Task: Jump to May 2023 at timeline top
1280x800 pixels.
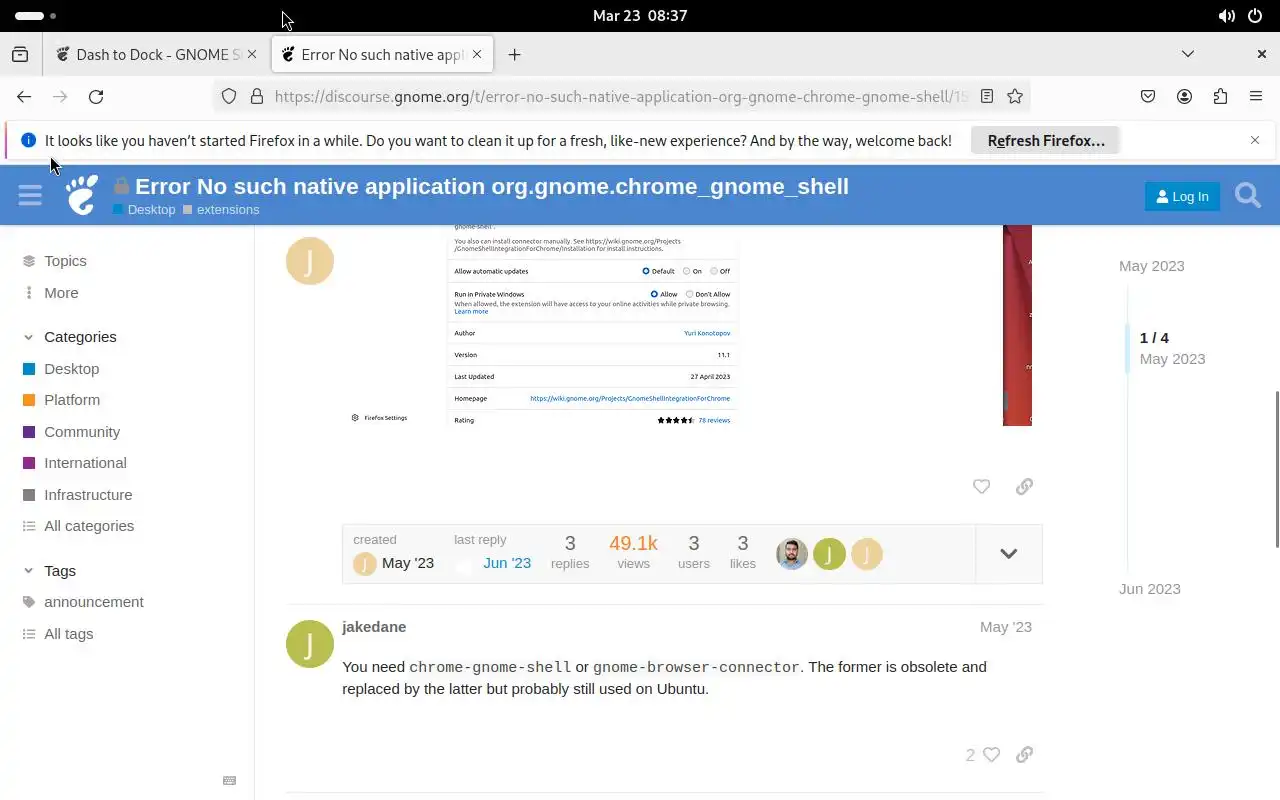Action: coord(1151,266)
